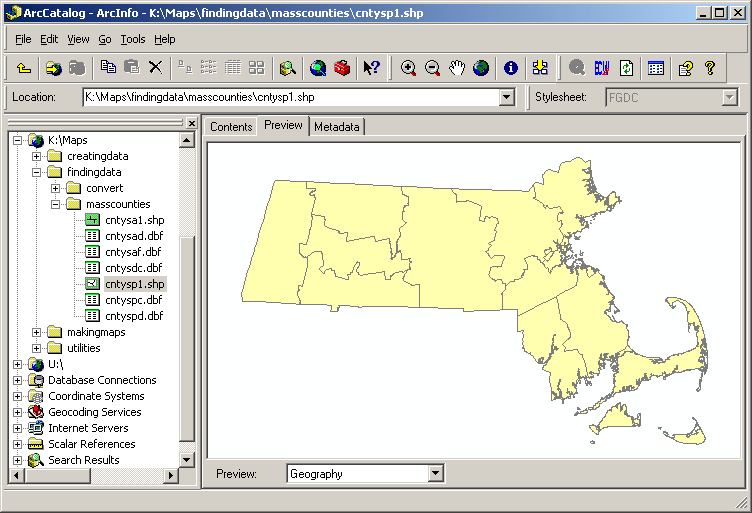Collapse the findingdata folder
The image size is (752, 513).
point(37,172)
